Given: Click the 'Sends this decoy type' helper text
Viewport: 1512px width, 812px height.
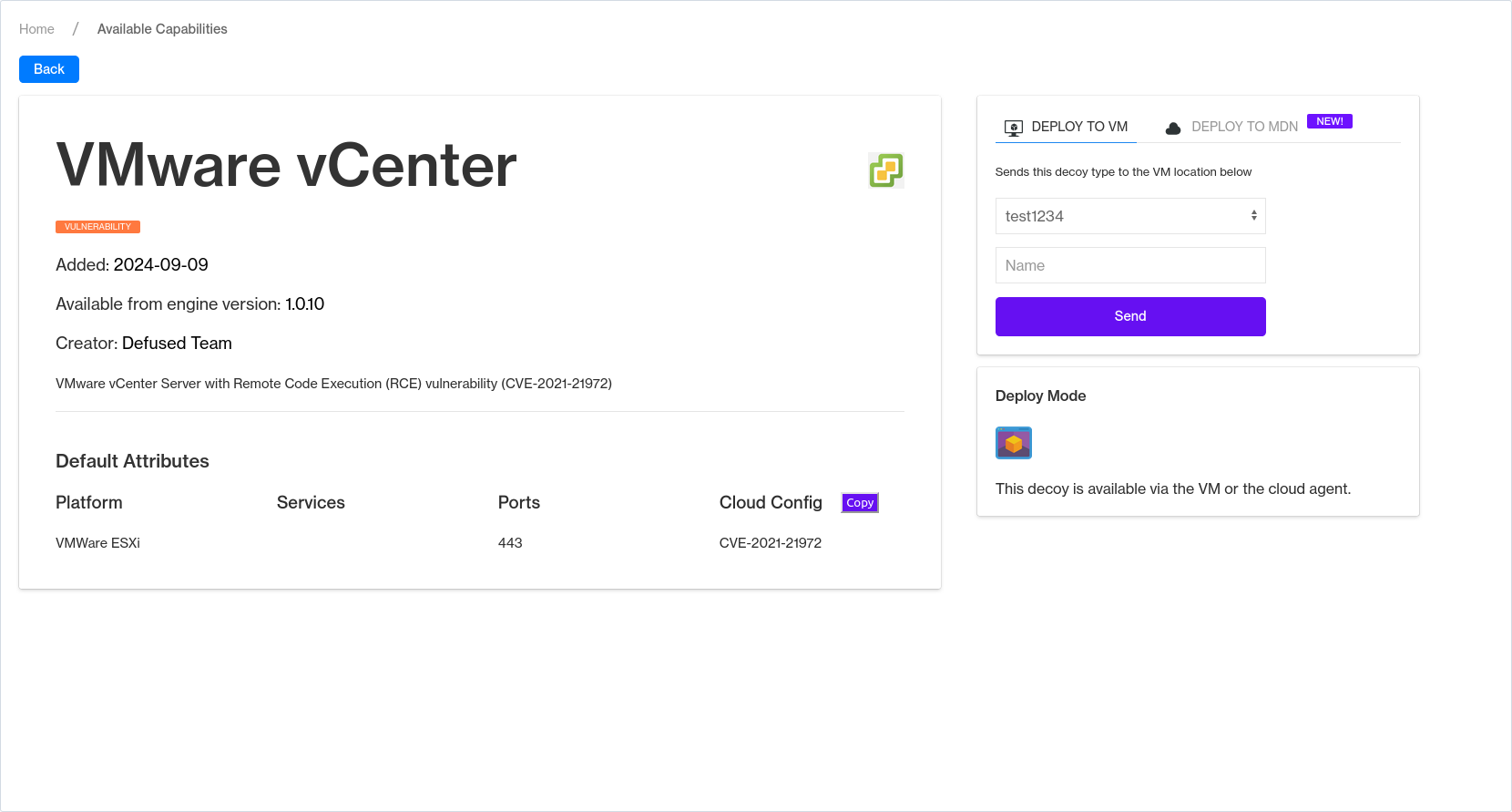Looking at the screenshot, I should pyautogui.click(x=1123, y=172).
